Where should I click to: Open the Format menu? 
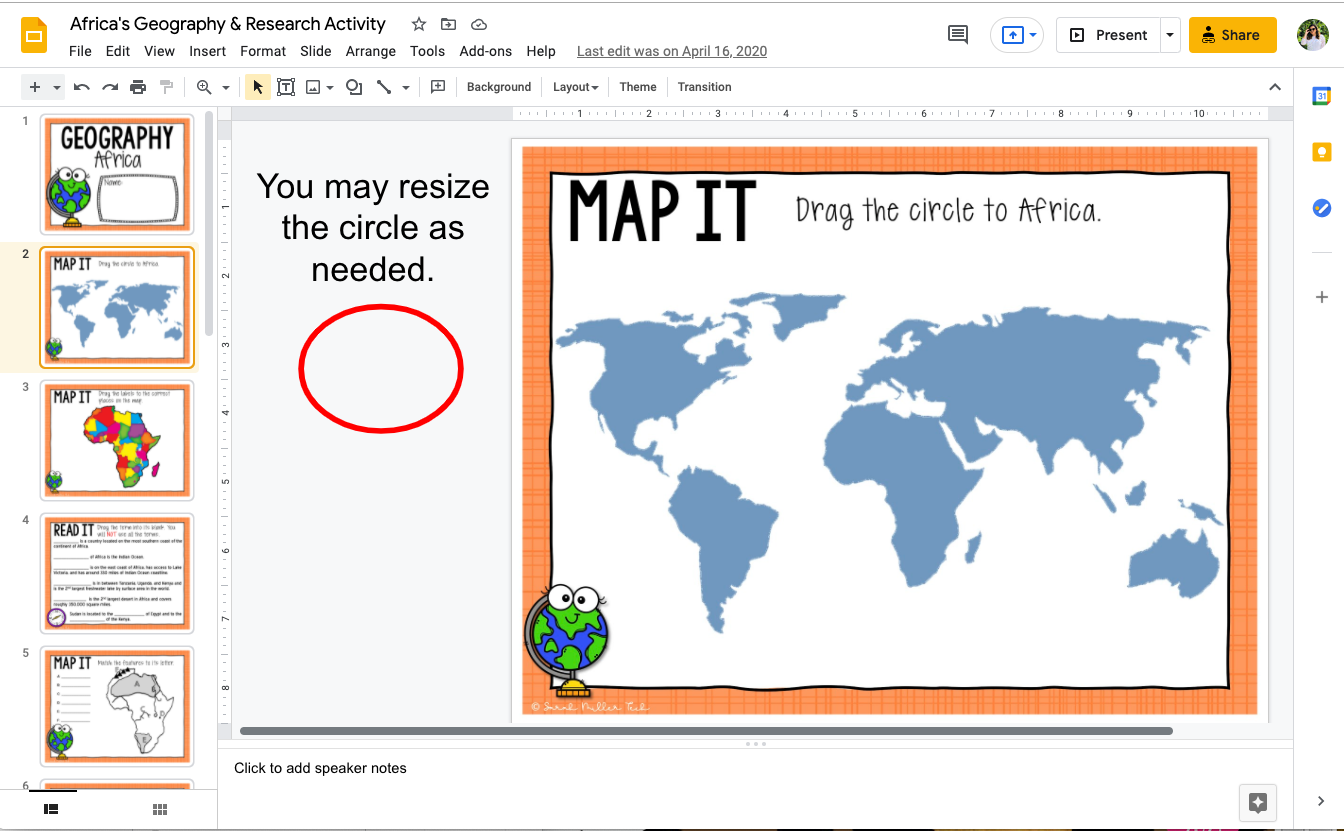coord(262,51)
